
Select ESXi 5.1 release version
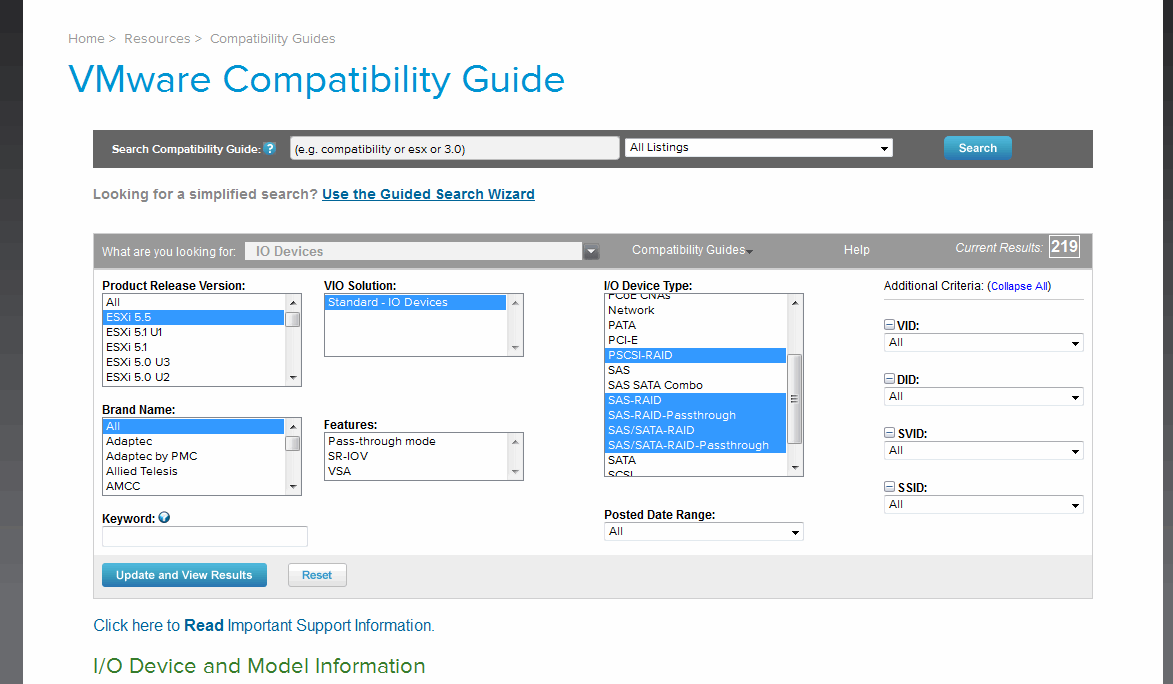(x=193, y=347)
